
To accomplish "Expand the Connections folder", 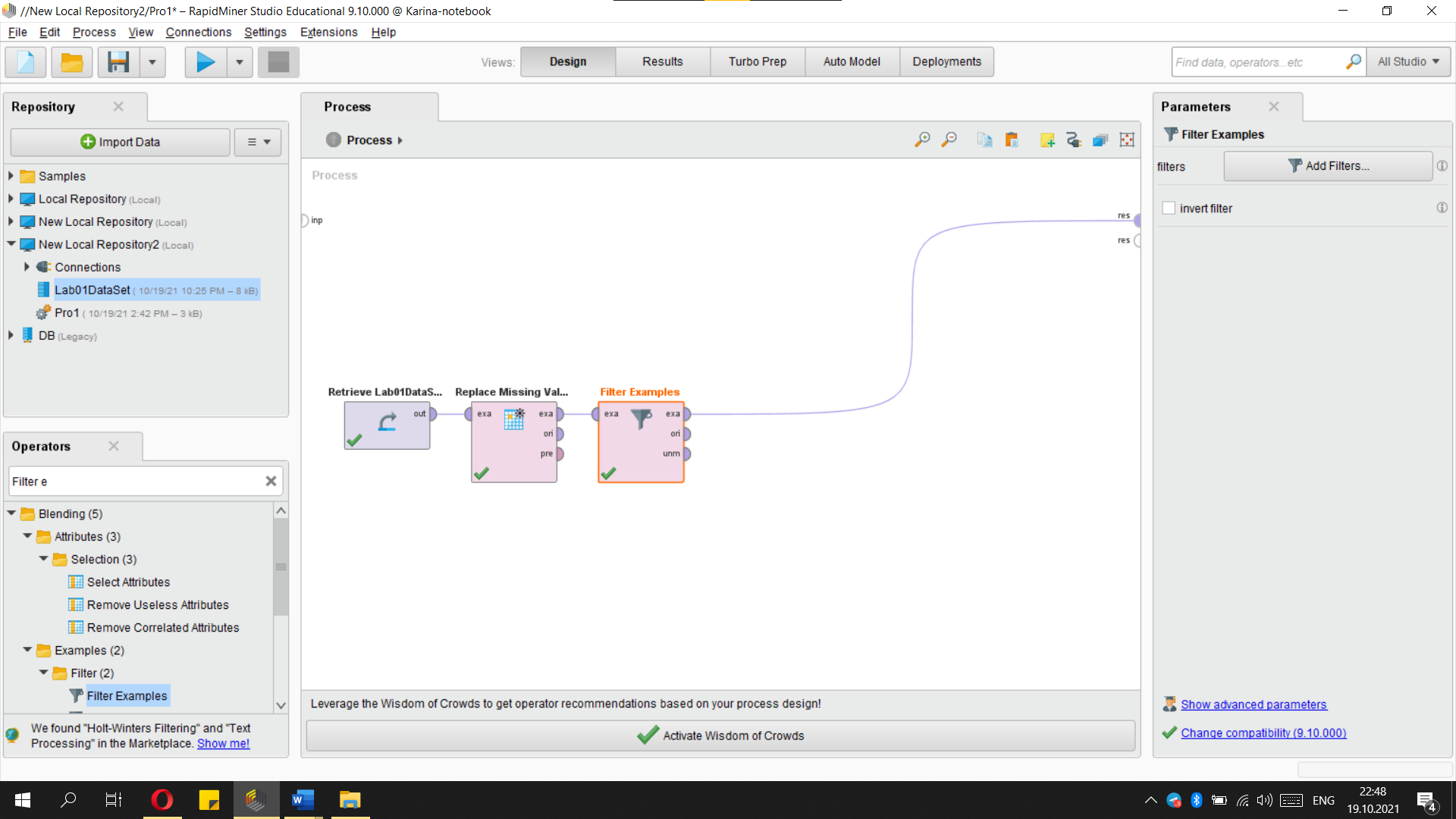I will [x=27, y=266].
